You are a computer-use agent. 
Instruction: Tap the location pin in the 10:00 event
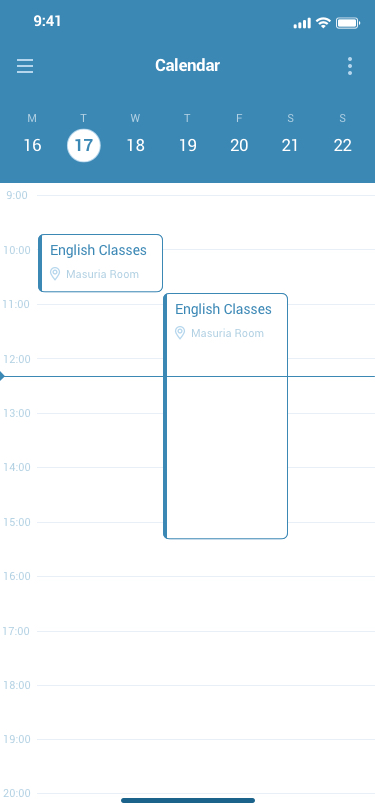pos(55,274)
